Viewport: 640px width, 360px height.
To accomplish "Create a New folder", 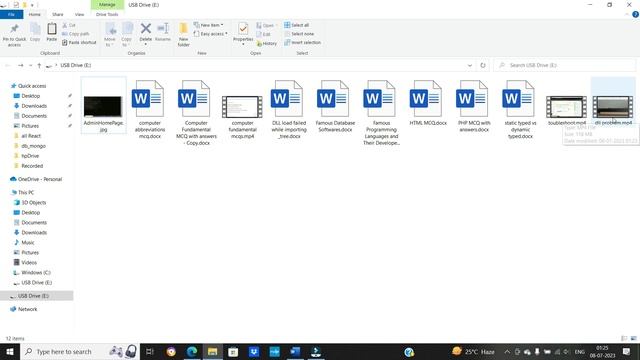I will click(184, 34).
